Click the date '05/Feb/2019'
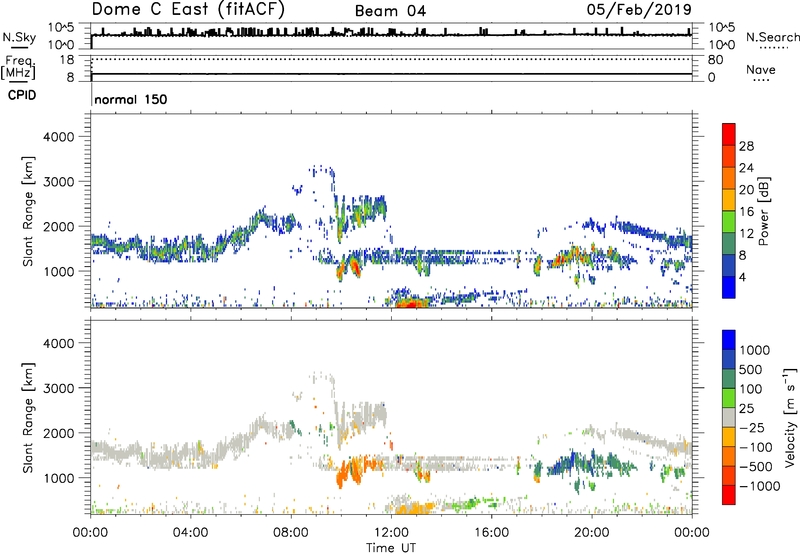Viewport: 800px width, 554px height. [x=639, y=9]
